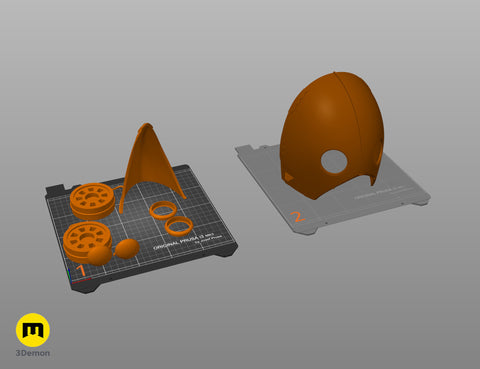Select the ring part closer to the cone
Screen dimensions: 480x369
click(163, 210)
